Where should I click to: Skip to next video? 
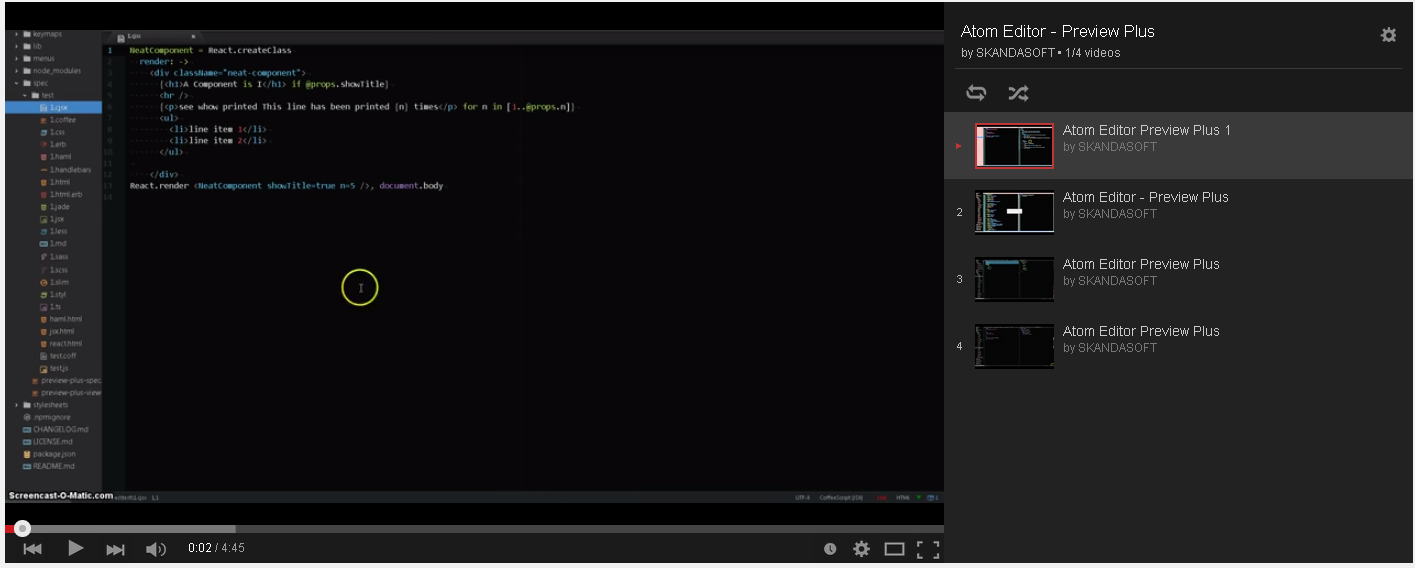click(116, 549)
